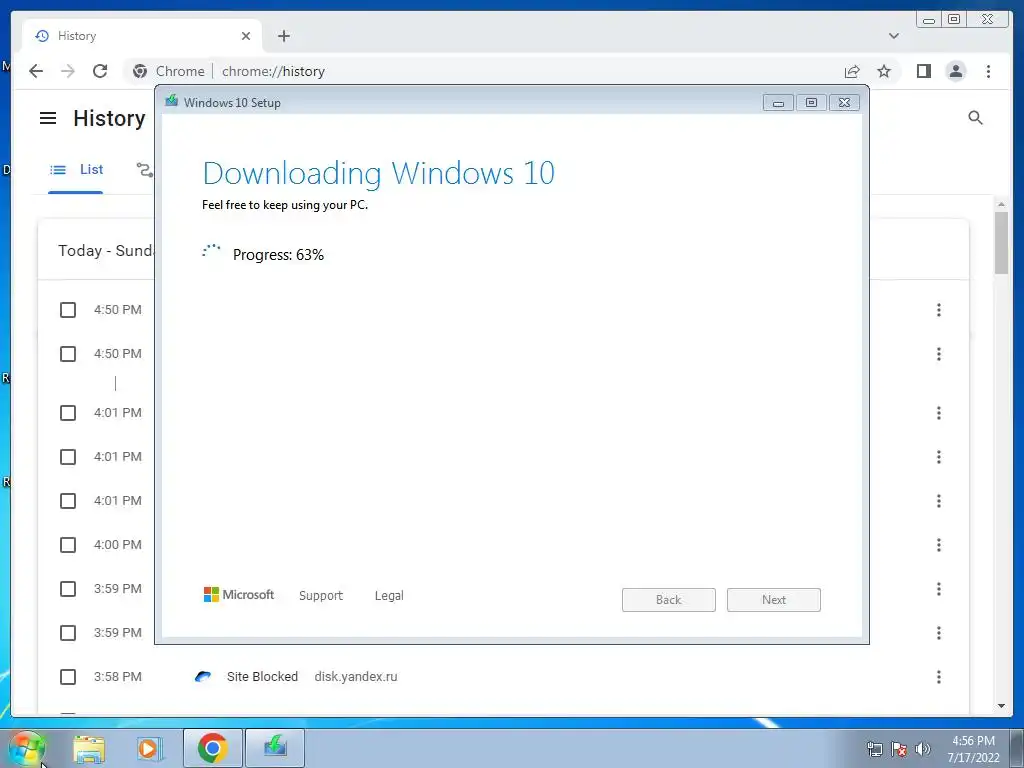Open the Legal link in Windows 10 Setup

pos(389,596)
